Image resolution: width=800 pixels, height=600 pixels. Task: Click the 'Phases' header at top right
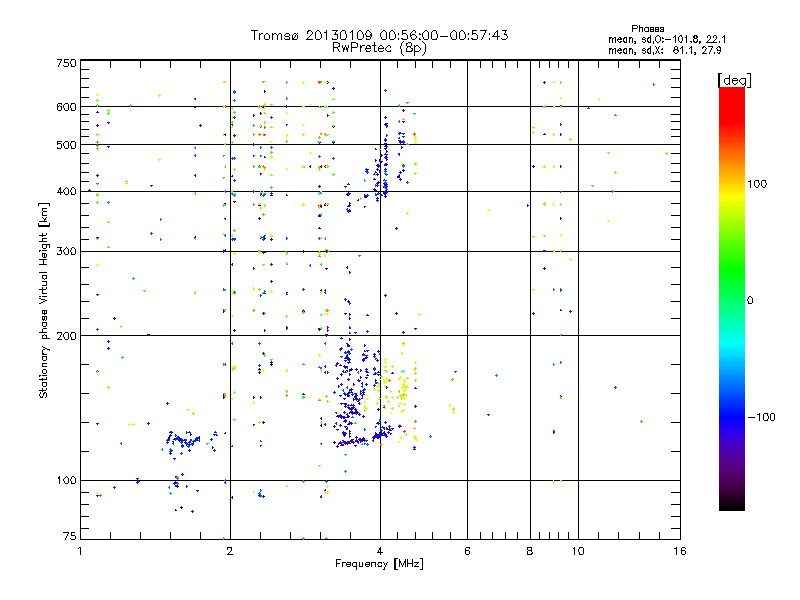647,29
